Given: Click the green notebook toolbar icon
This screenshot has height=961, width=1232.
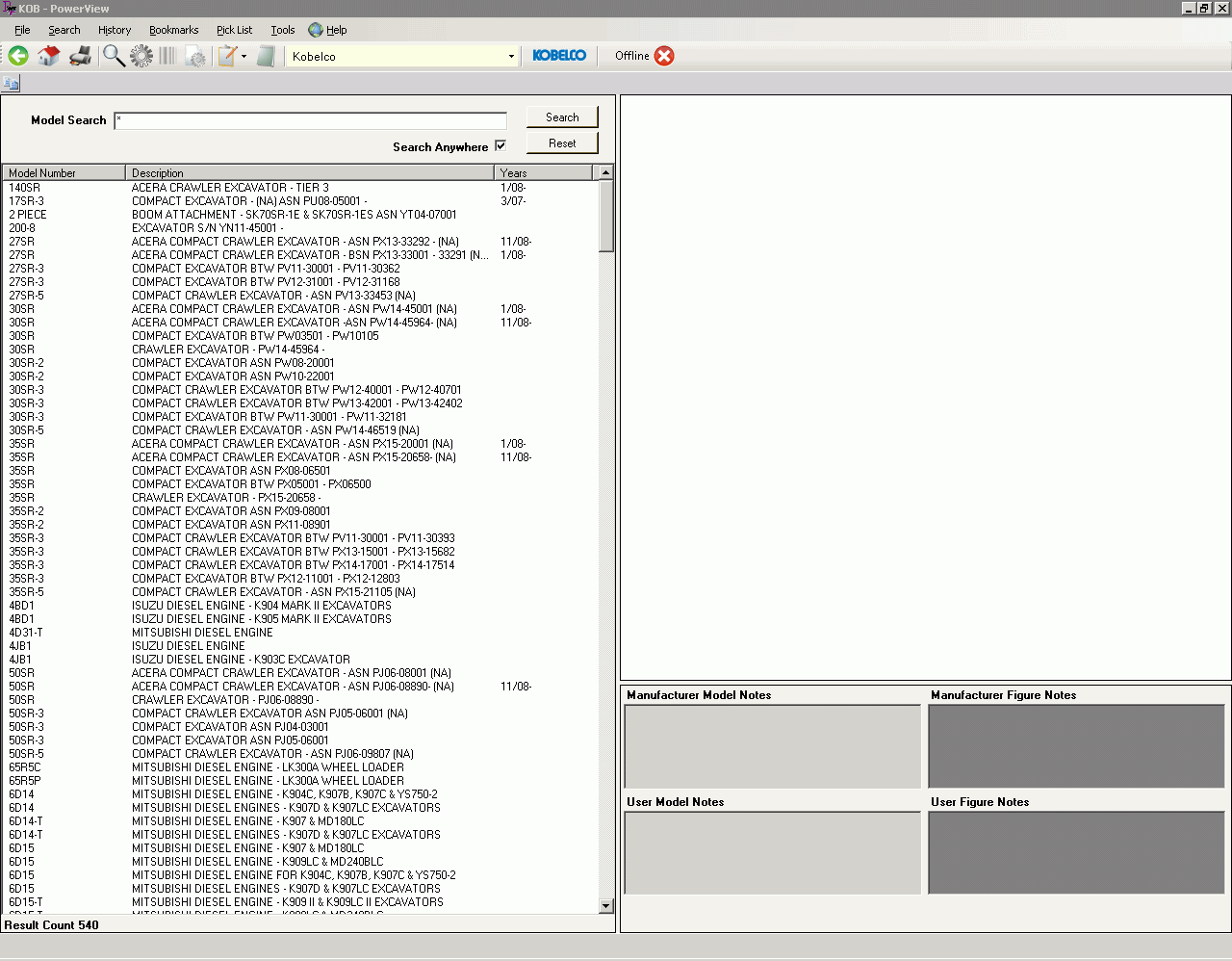Looking at the screenshot, I should click(x=267, y=56).
